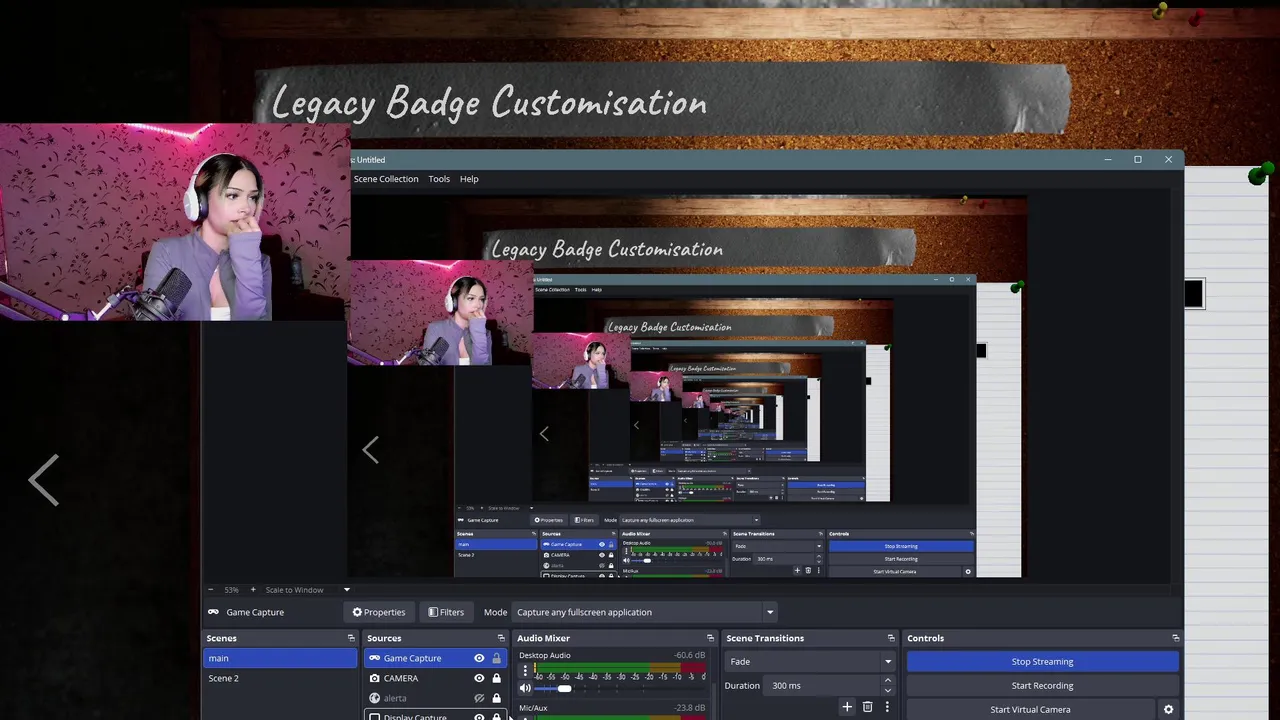Click the Desktop Audio -60.6 dB value
Screen dimensions: 1280x720
(x=690, y=655)
